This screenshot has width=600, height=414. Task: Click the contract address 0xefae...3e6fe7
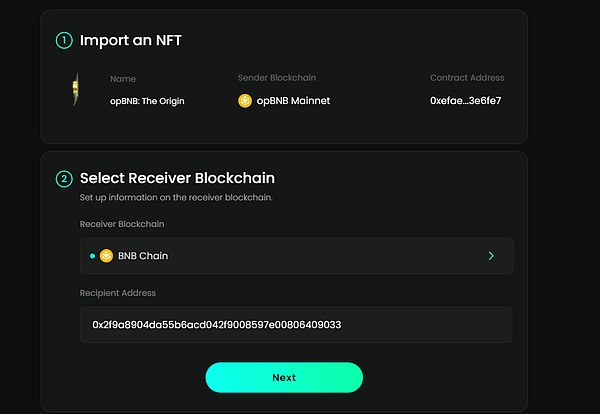(x=466, y=101)
